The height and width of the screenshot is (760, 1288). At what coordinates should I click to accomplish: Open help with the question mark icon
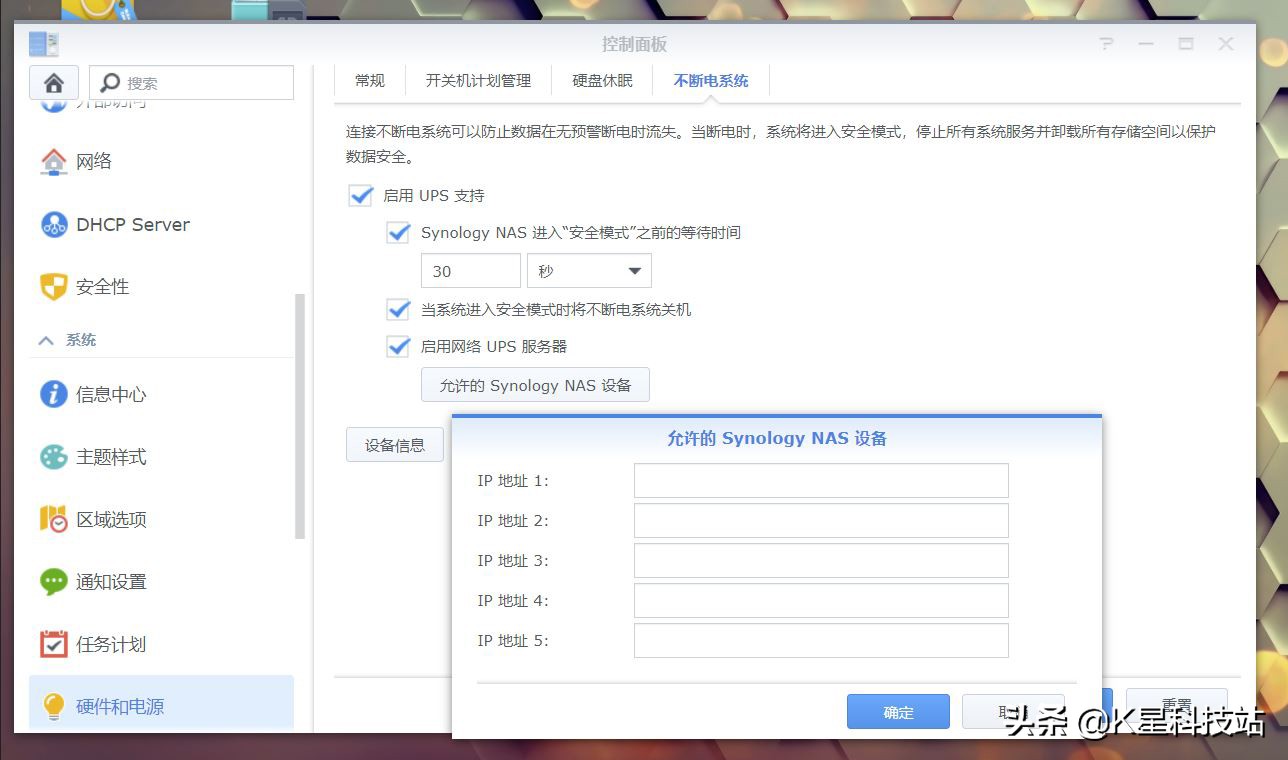point(1106,44)
